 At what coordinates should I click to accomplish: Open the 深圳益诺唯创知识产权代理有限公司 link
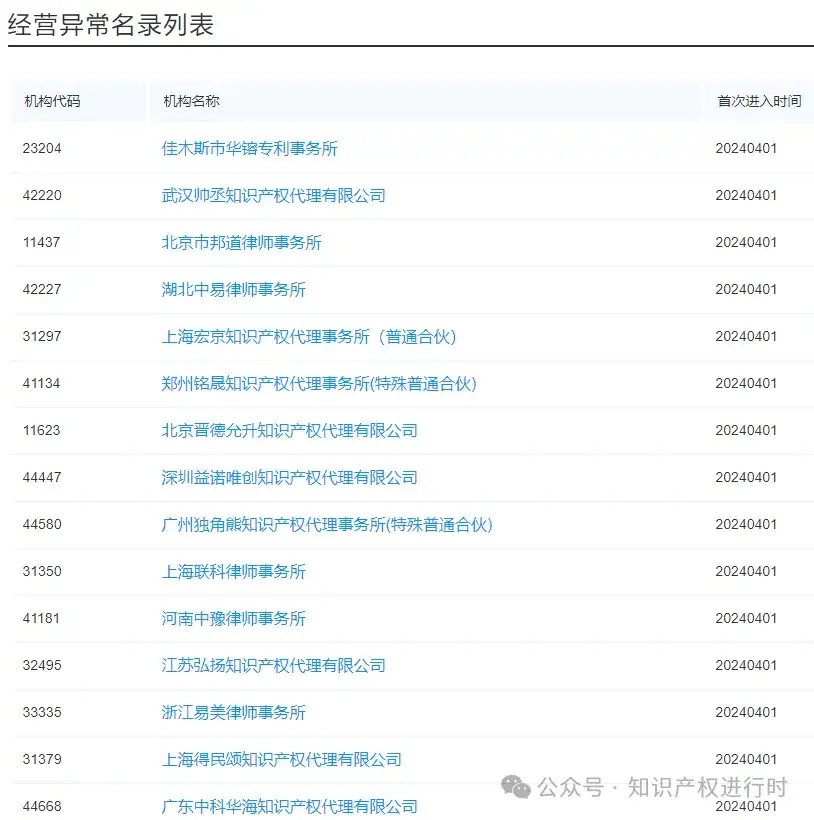click(290, 478)
